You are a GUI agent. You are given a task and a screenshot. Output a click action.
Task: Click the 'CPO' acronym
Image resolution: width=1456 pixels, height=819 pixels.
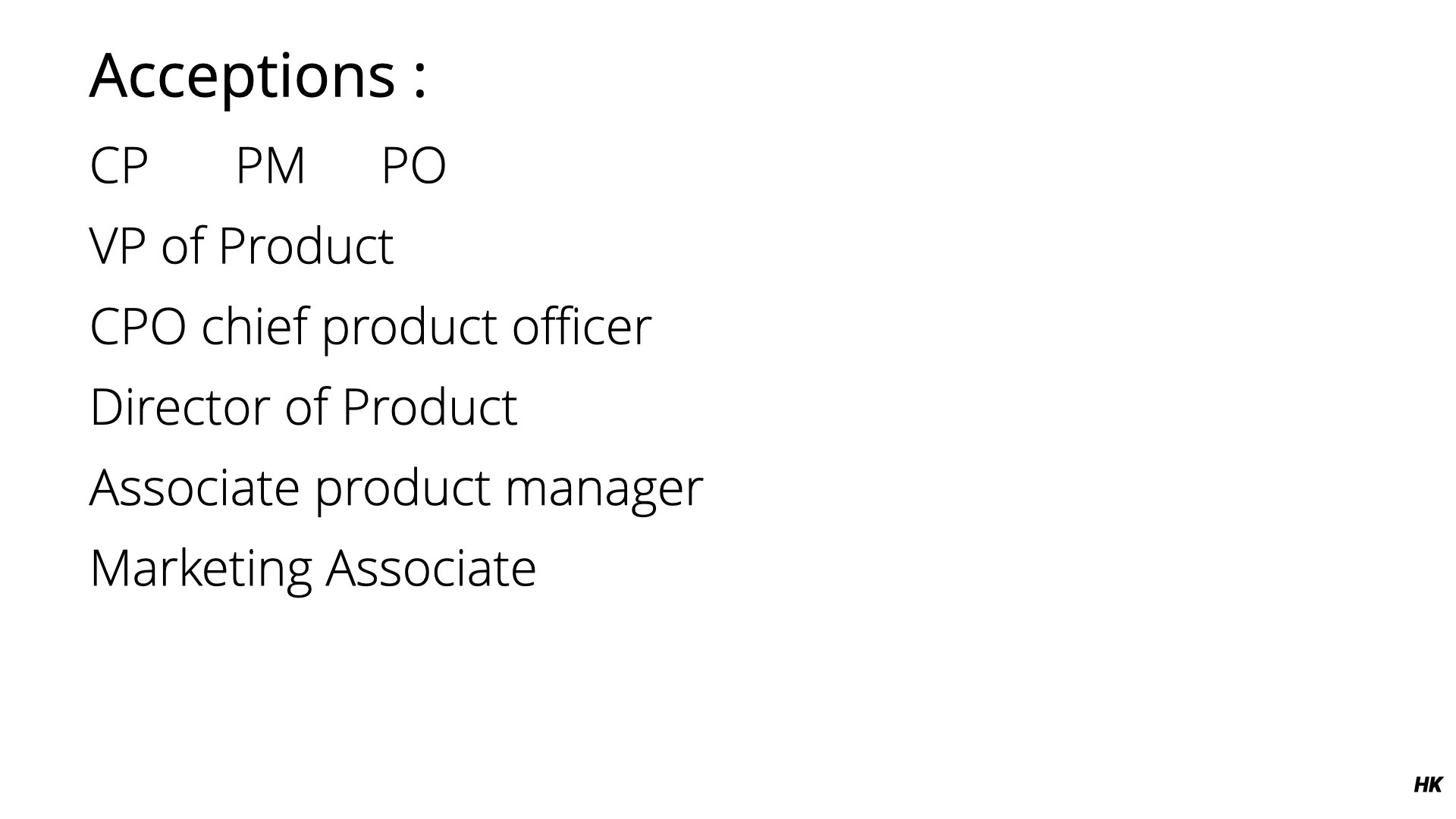coord(138,327)
